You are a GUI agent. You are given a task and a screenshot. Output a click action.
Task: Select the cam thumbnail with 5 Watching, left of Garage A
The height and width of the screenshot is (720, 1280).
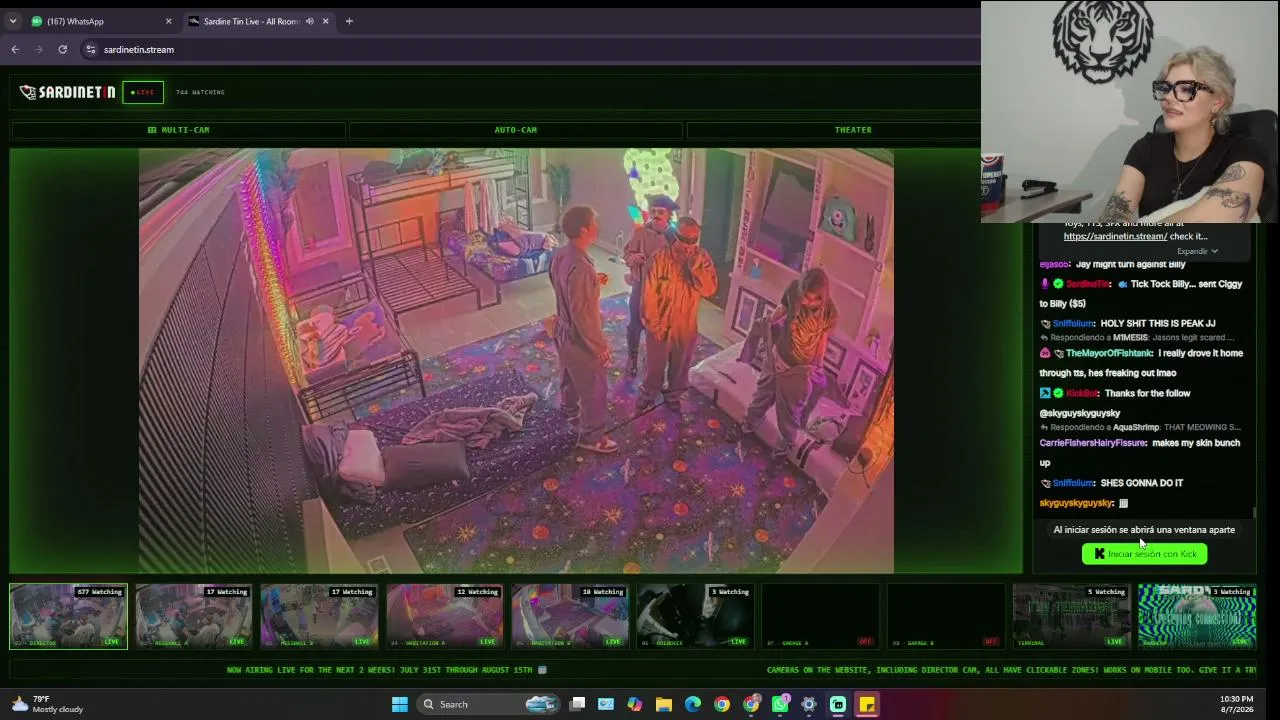(x=695, y=616)
